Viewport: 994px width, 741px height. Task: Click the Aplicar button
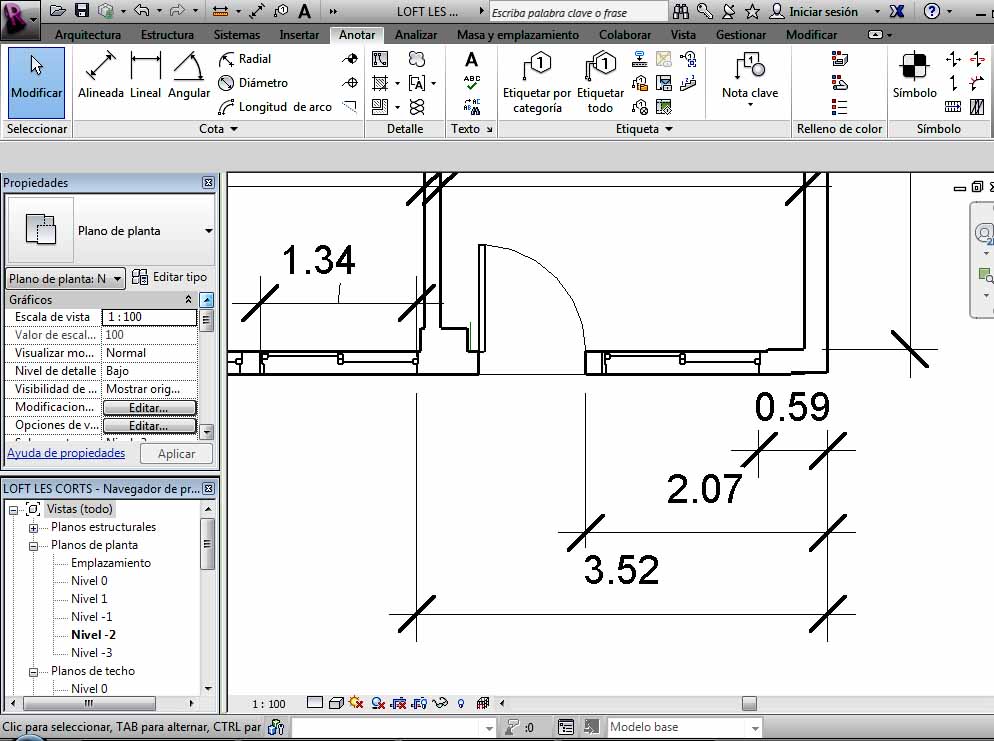176,454
